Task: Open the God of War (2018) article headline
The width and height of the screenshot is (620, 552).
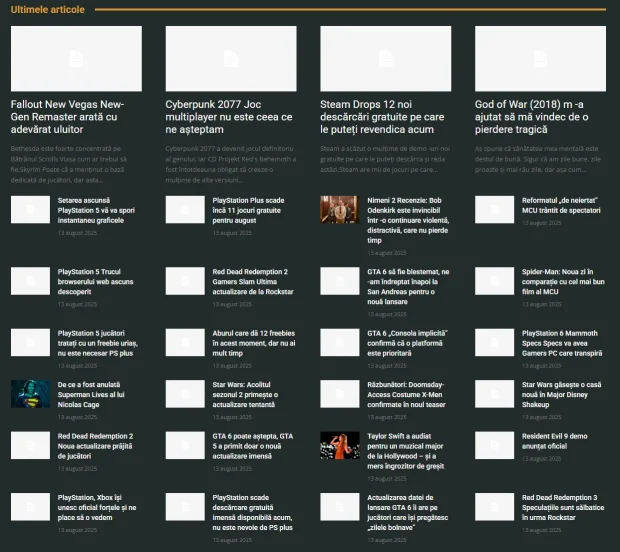Action: pyautogui.click(x=531, y=117)
